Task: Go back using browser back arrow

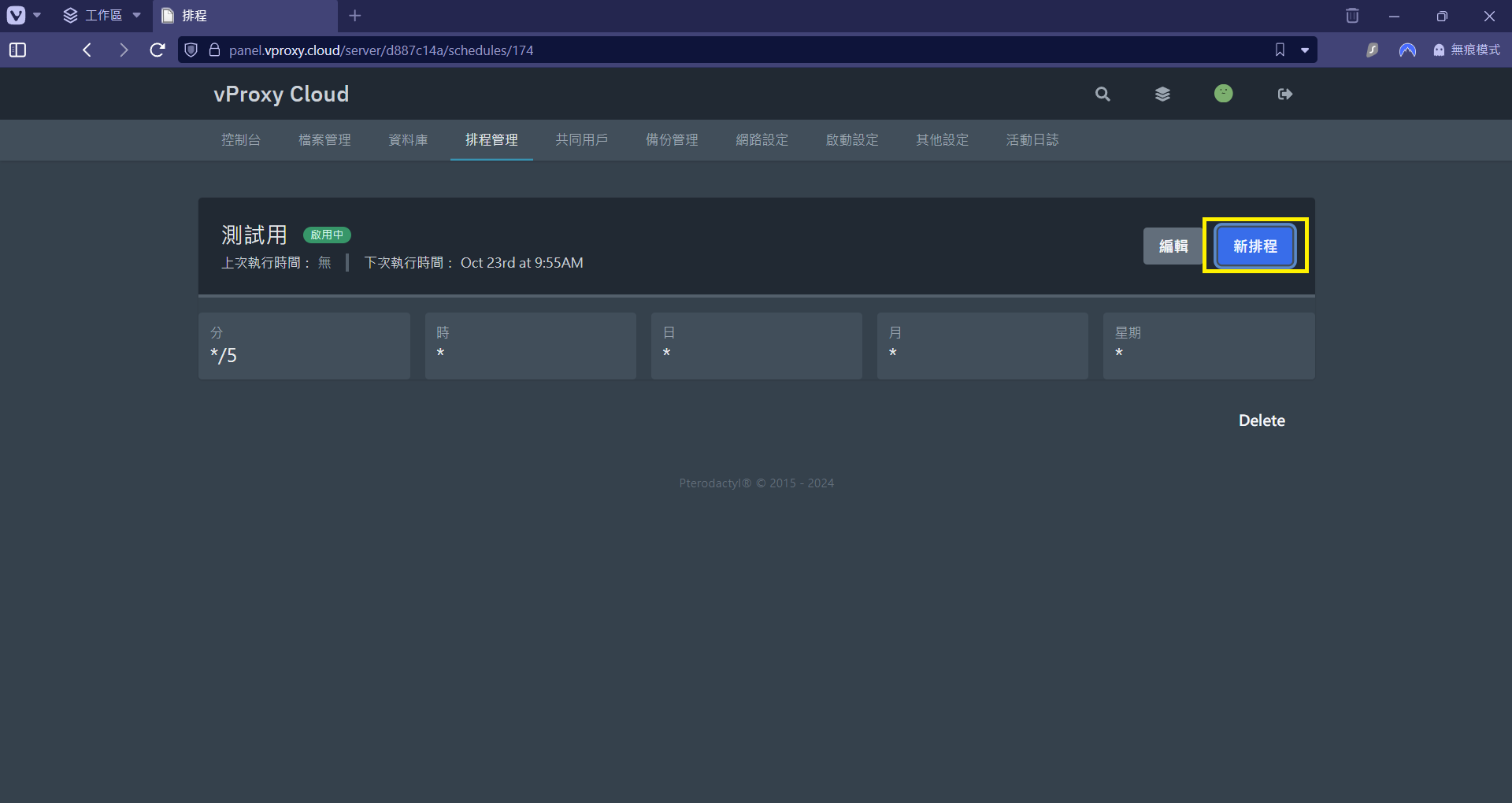Action: click(x=87, y=50)
